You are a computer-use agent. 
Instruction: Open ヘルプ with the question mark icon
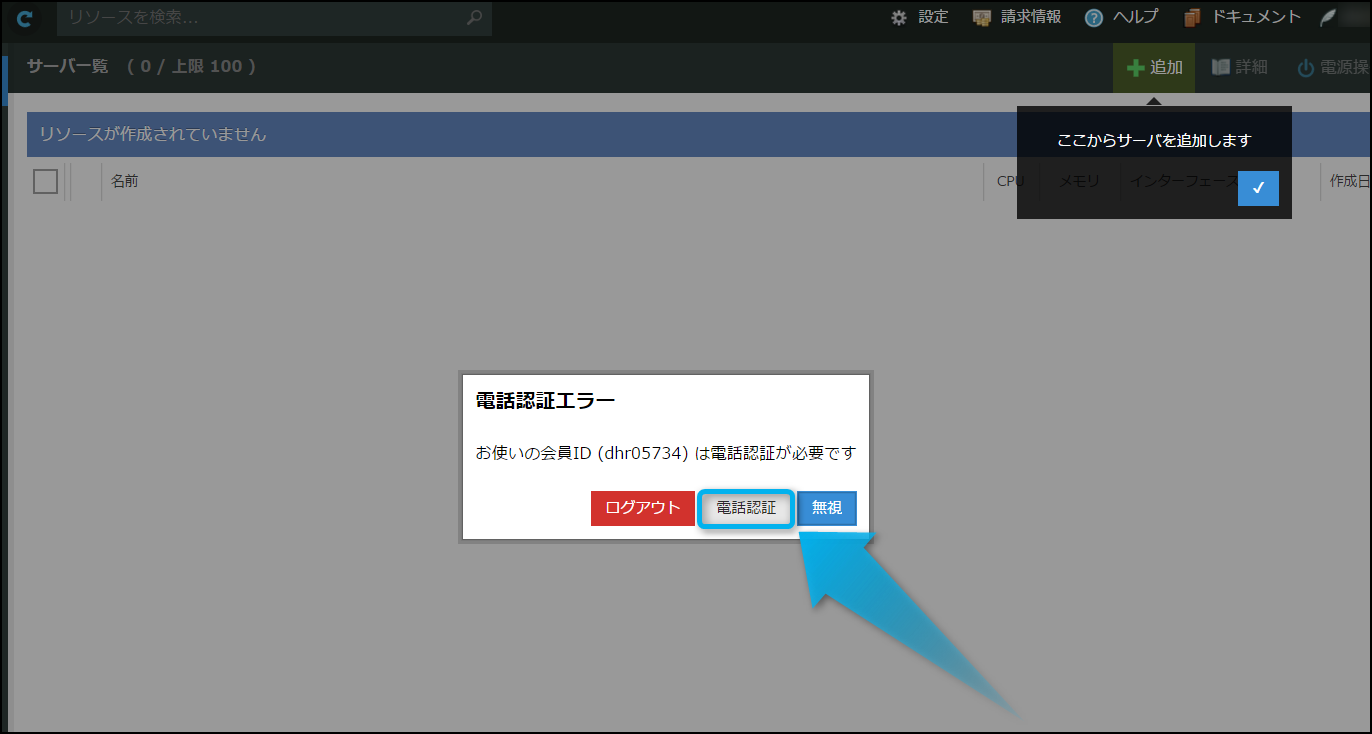(1121, 17)
